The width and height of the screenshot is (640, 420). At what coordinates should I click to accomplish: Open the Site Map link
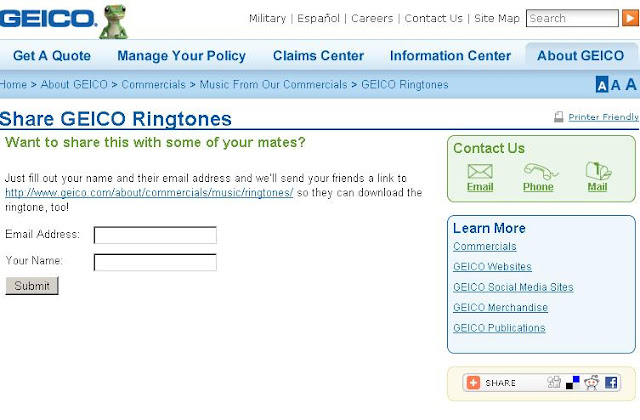[x=497, y=18]
